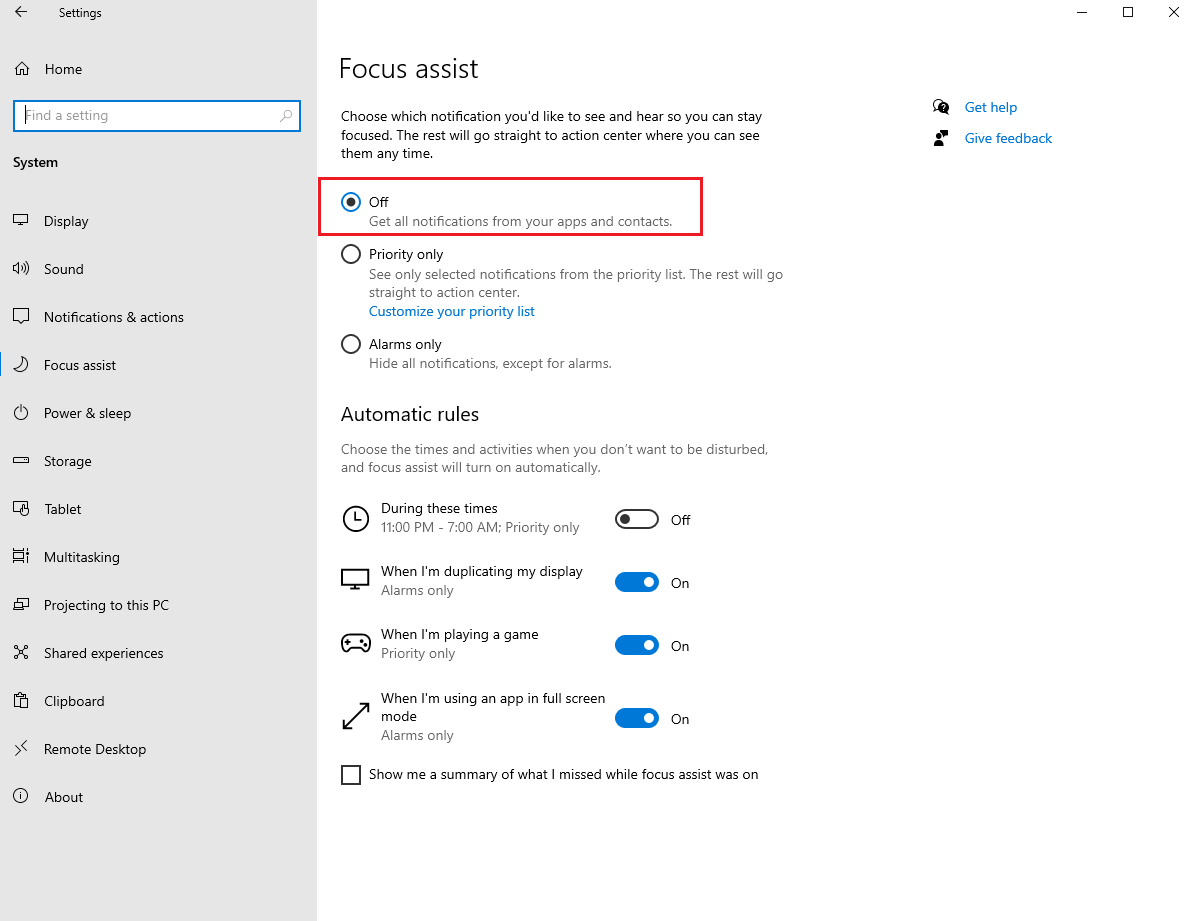Click the monitor icon for duplicating display

[x=355, y=580]
